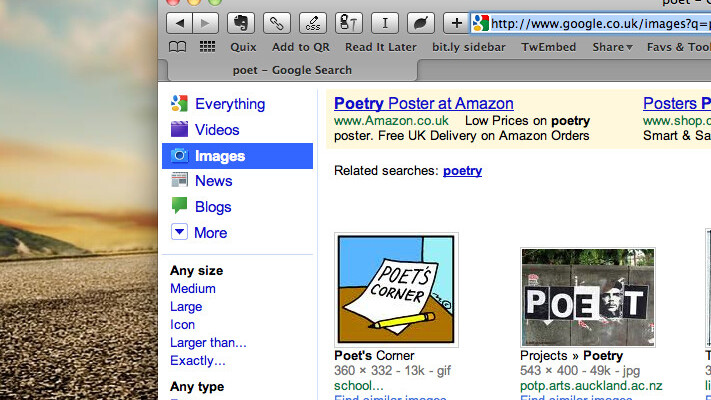Image resolution: width=711 pixels, height=400 pixels.
Task: Click the News newspaper icon
Action: (179, 180)
